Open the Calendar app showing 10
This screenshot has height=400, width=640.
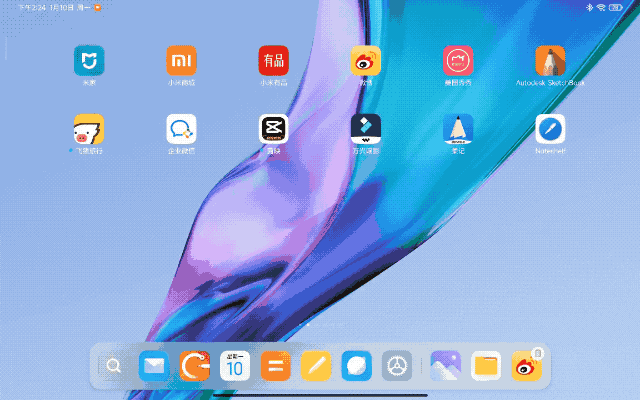pos(235,366)
